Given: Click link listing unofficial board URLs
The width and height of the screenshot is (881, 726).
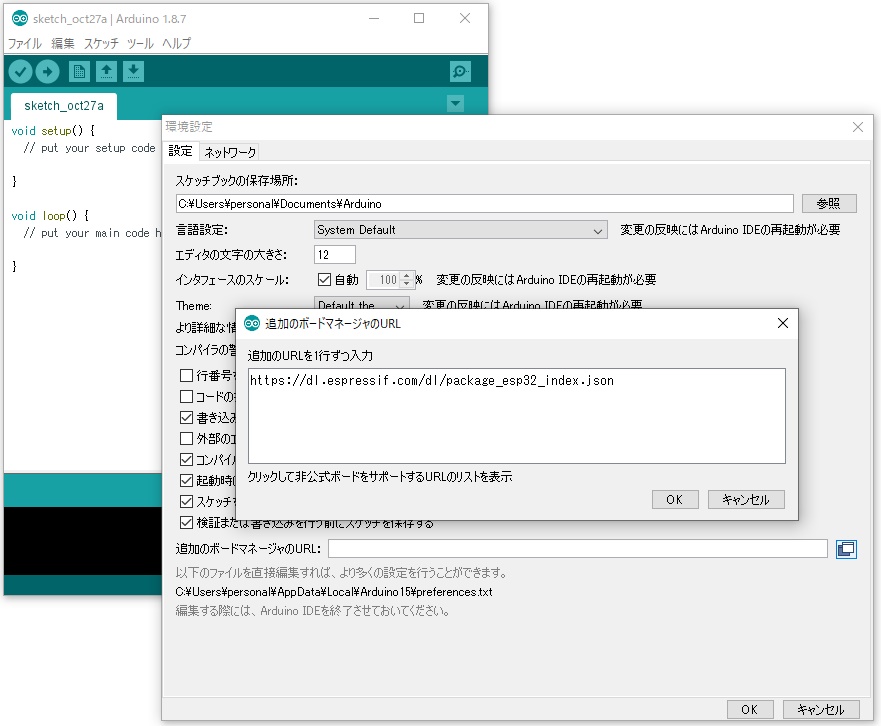Looking at the screenshot, I should 380,477.
